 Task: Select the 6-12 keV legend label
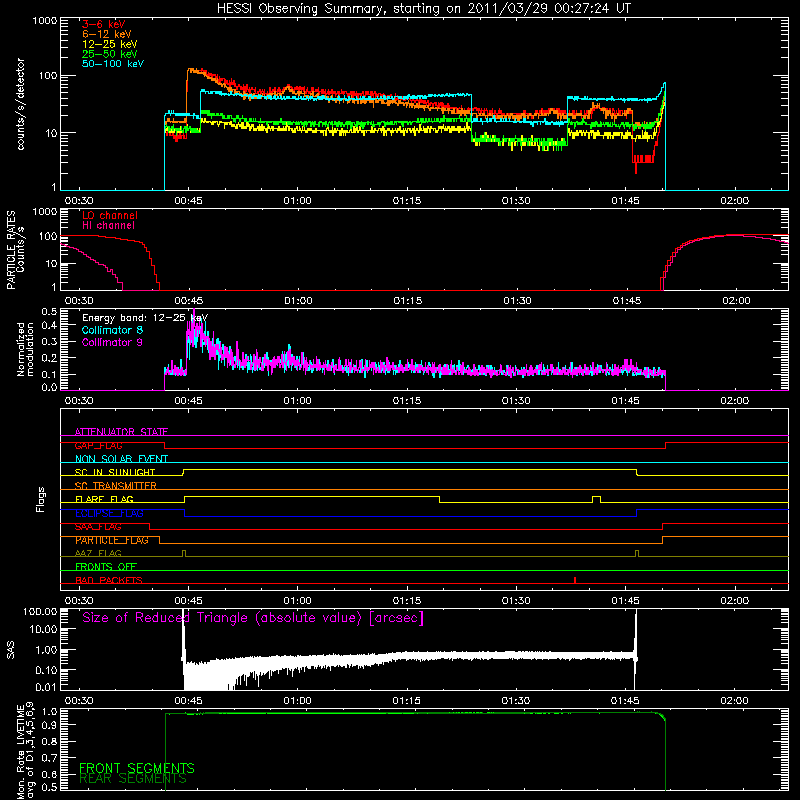click(x=107, y=34)
